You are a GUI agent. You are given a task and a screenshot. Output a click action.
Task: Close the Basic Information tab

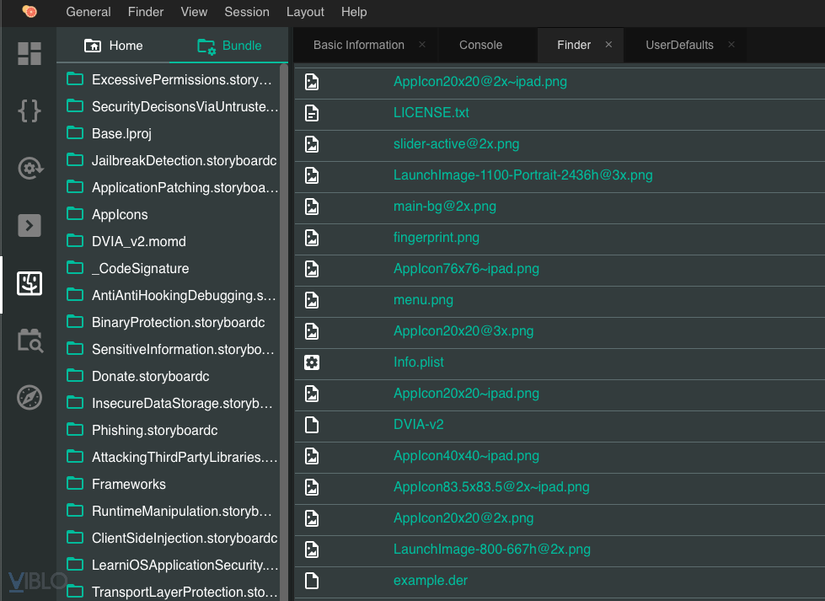[x=422, y=45]
